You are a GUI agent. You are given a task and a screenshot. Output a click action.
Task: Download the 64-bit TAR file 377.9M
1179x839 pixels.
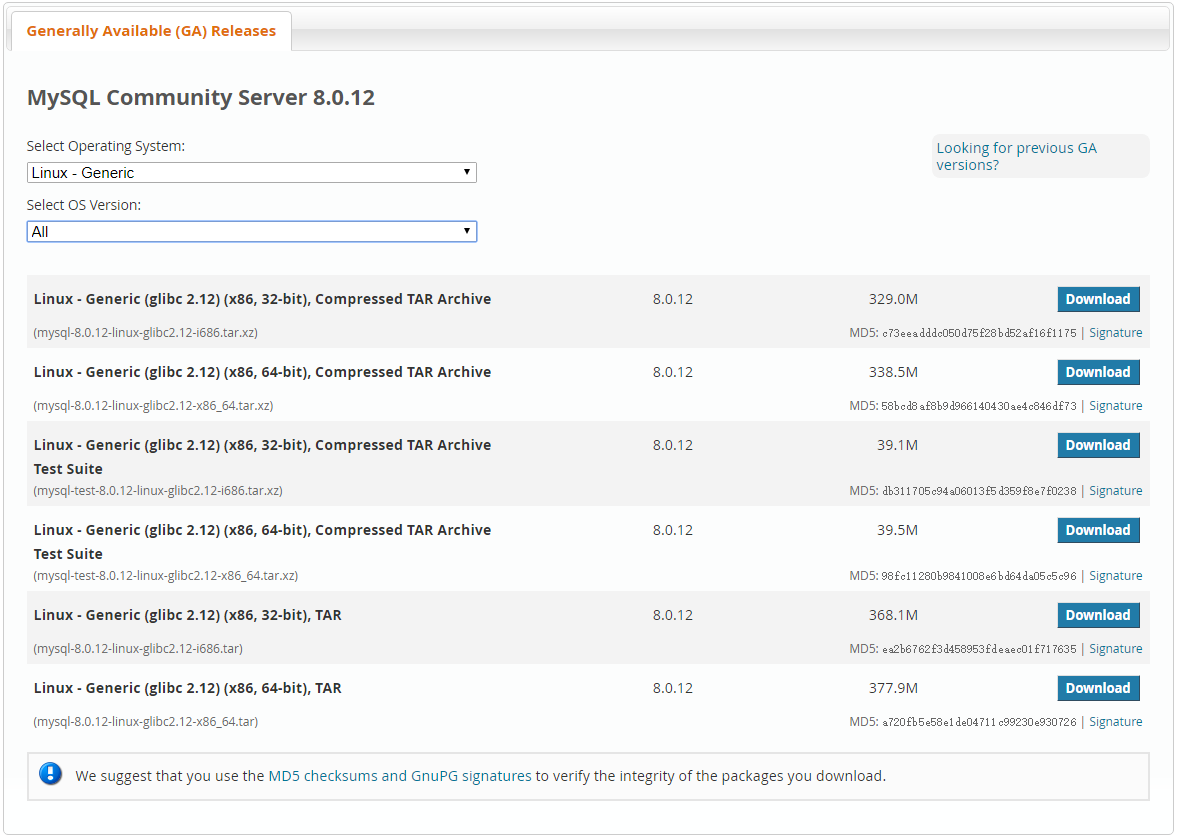tap(1098, 688)
